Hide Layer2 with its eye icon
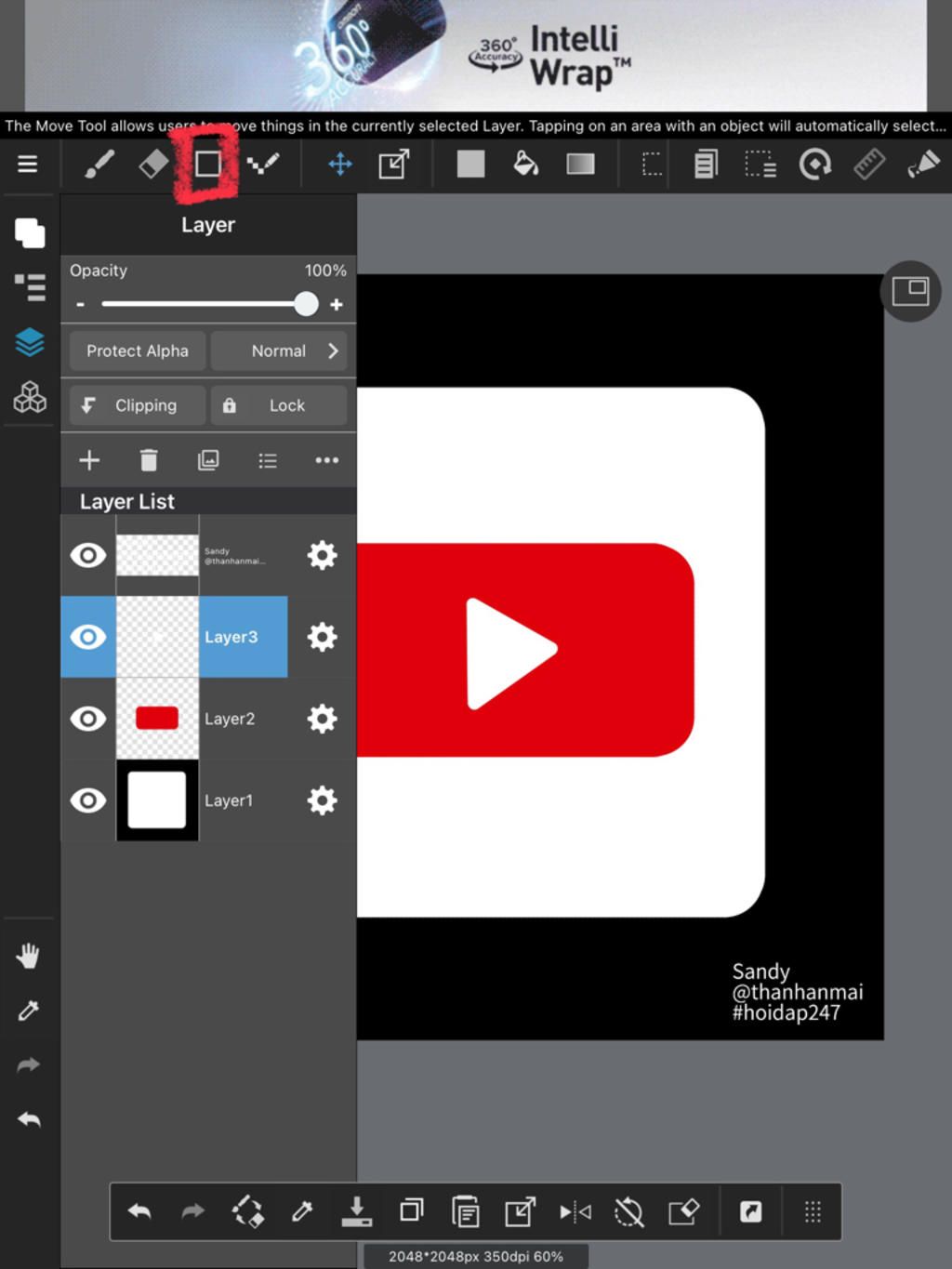952x1269 pixels. coord(88,719)
